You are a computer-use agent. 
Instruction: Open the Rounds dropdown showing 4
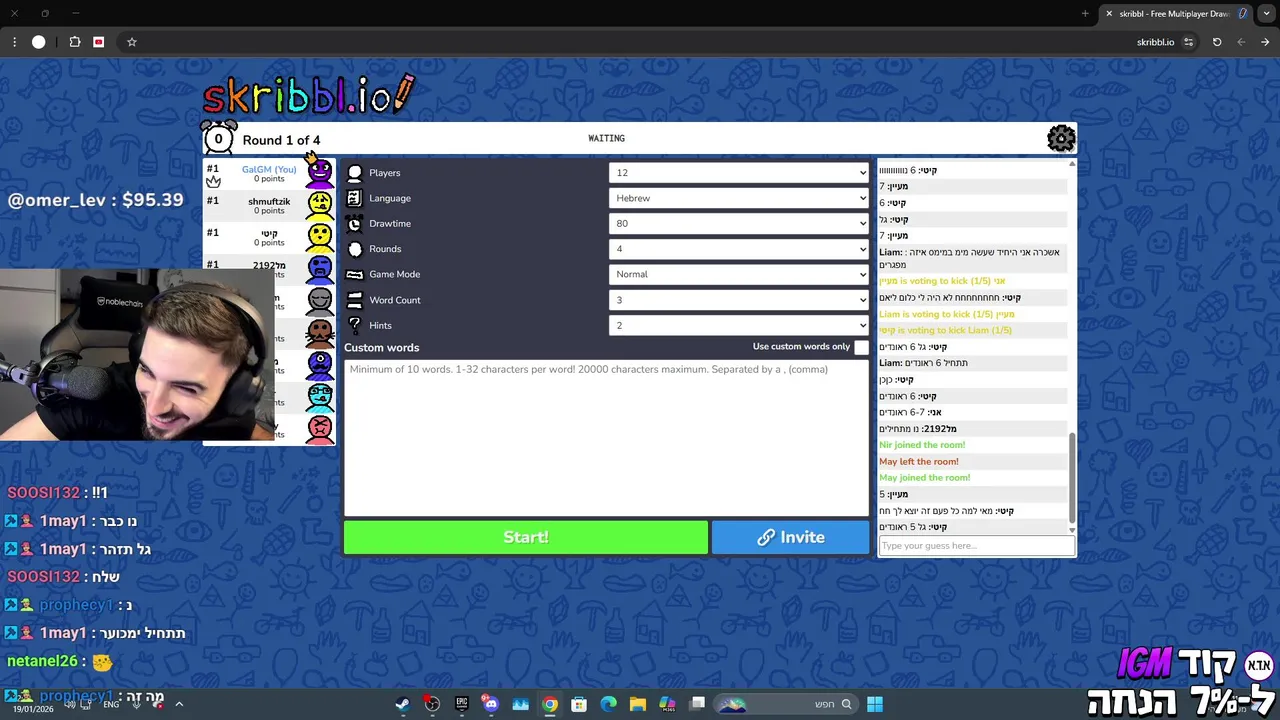pos(739,249)
